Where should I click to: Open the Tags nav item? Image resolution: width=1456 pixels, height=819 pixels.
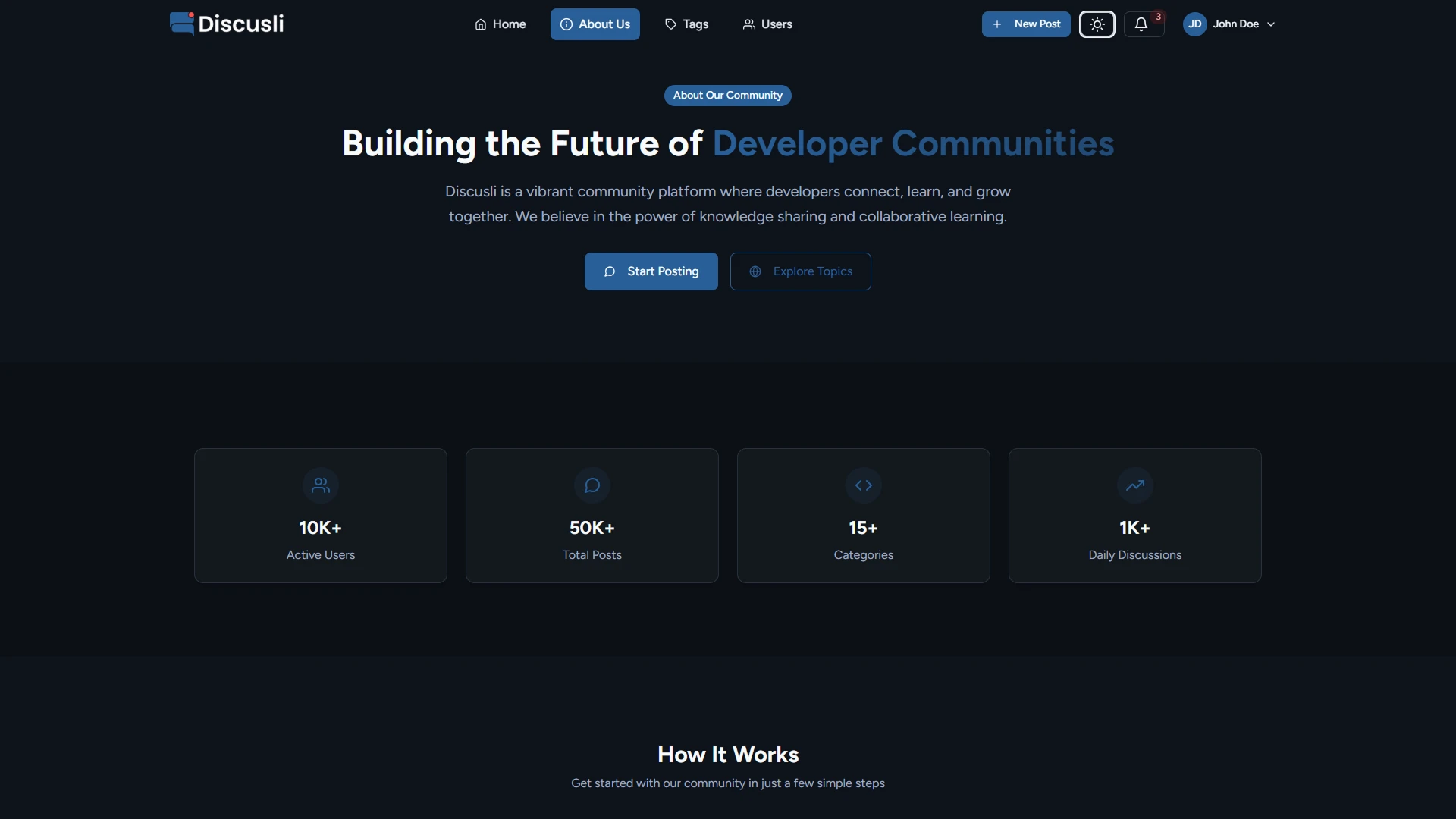[686, 24]
